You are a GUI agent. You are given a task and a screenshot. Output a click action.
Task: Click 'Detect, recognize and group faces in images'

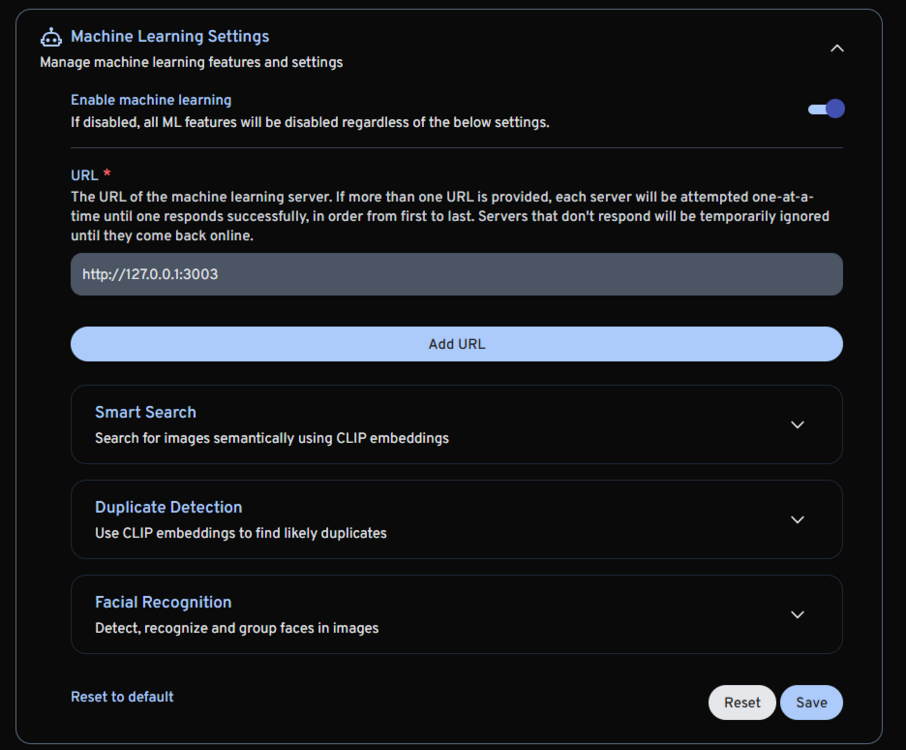pos(237,628)
